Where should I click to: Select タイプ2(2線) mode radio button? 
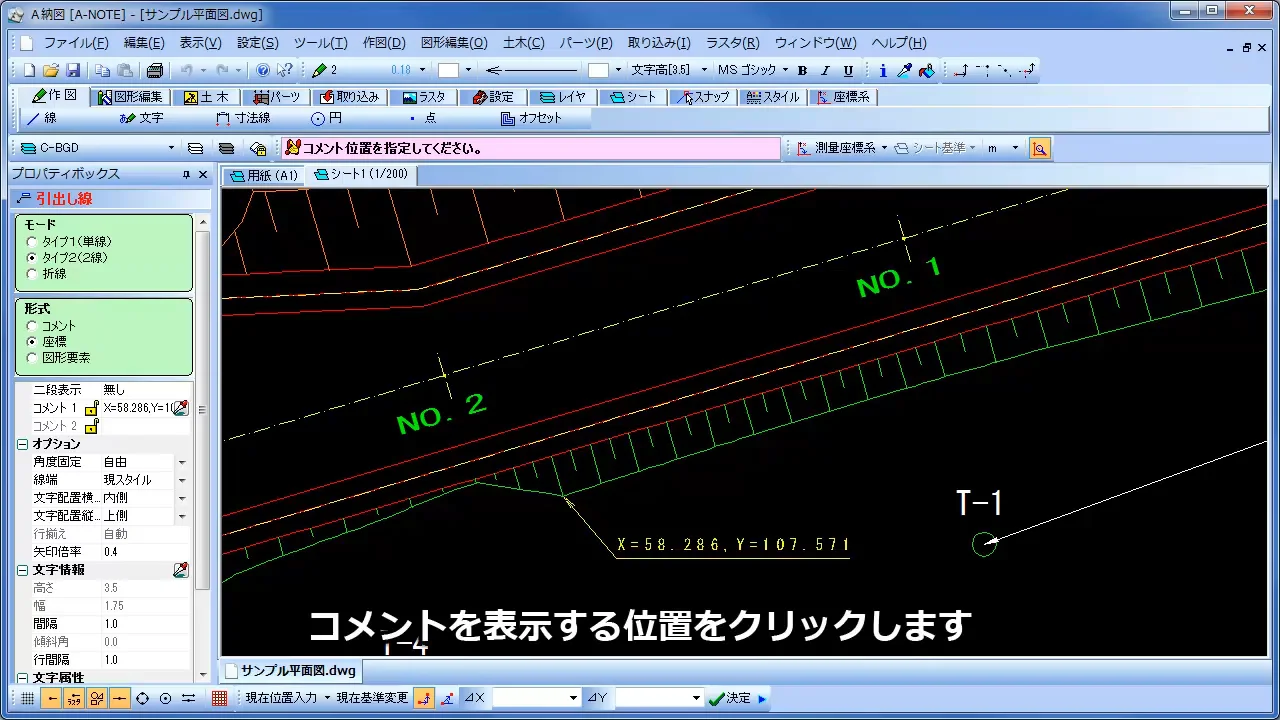click(x=32, y=258)
